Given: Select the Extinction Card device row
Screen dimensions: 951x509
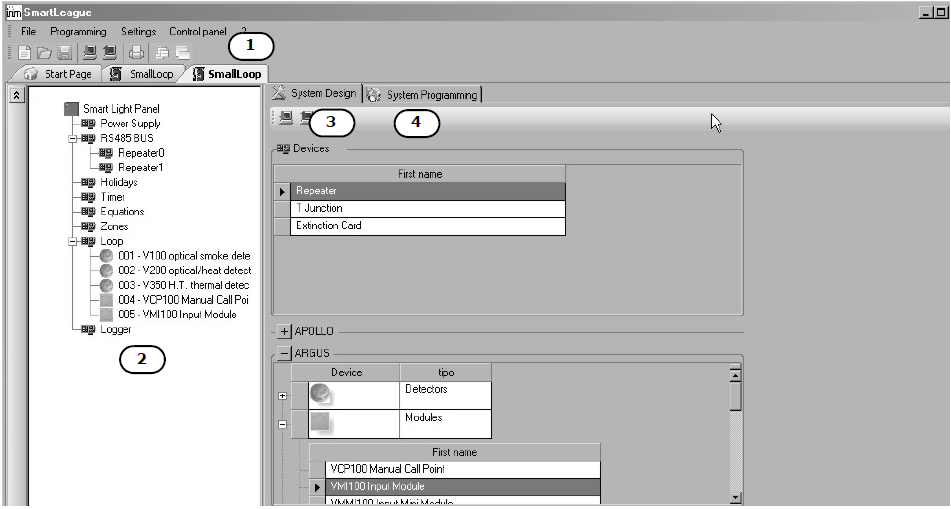Looking at the screenshot, I should pyautogui.click(x=428, y=226).
